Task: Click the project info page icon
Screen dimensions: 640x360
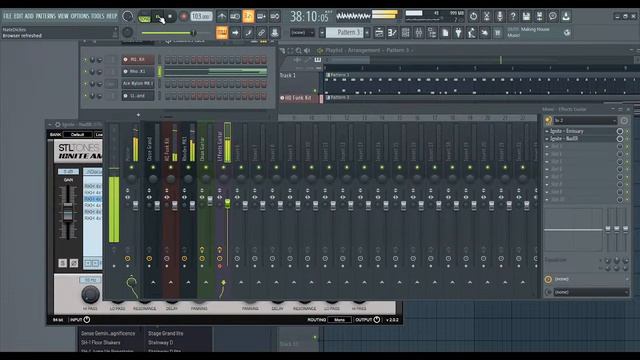Action: pos(445,33)
